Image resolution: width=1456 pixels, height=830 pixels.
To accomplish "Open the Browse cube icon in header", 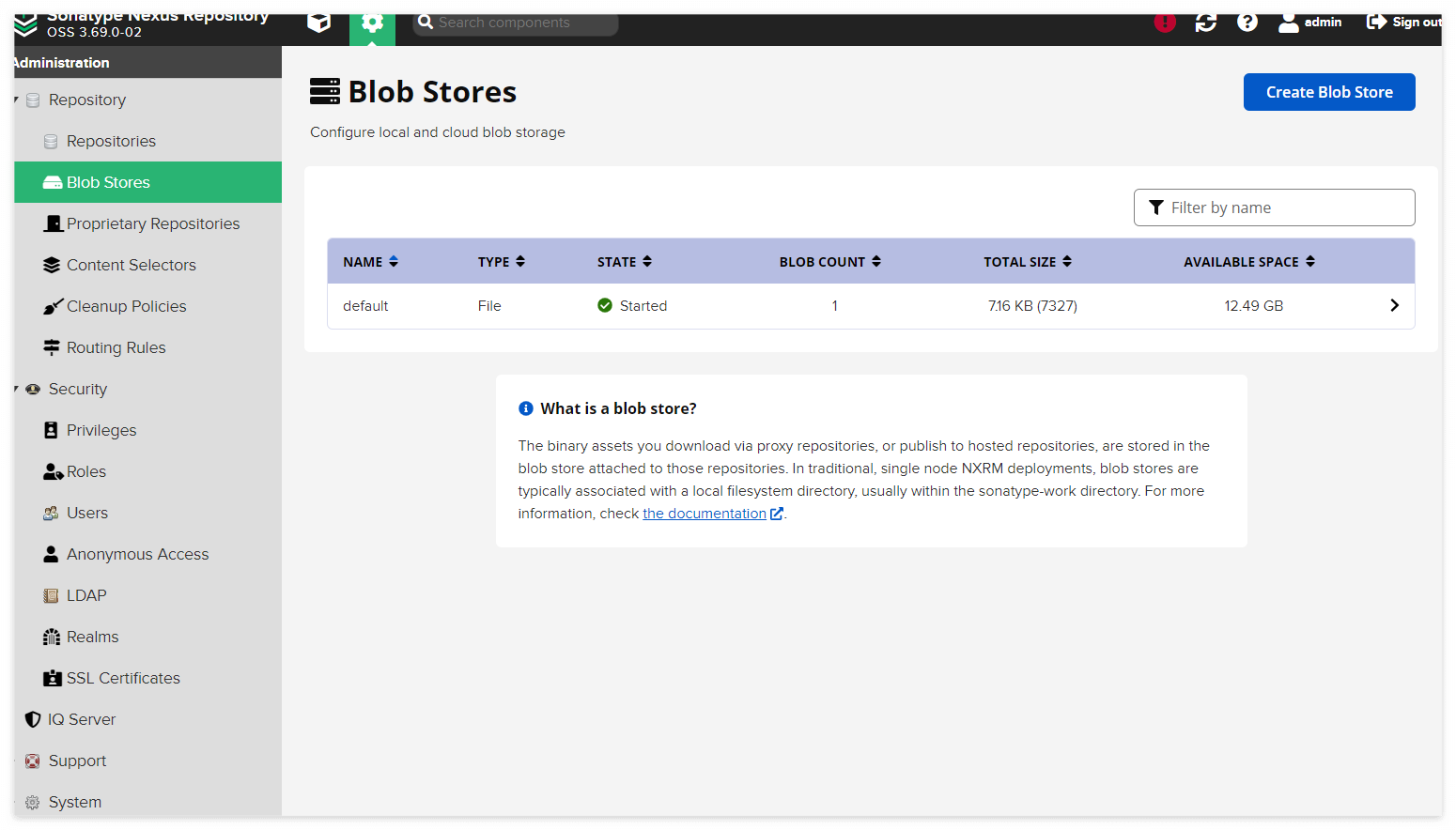I will [x=319, y=23].
